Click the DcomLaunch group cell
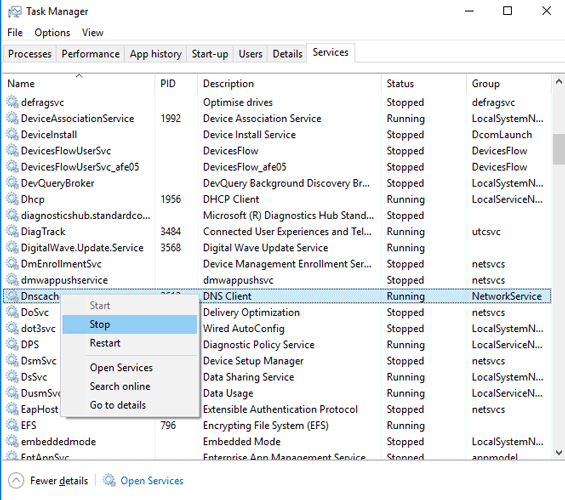Viewport: 565px width, 500px height. coord(502,135)
